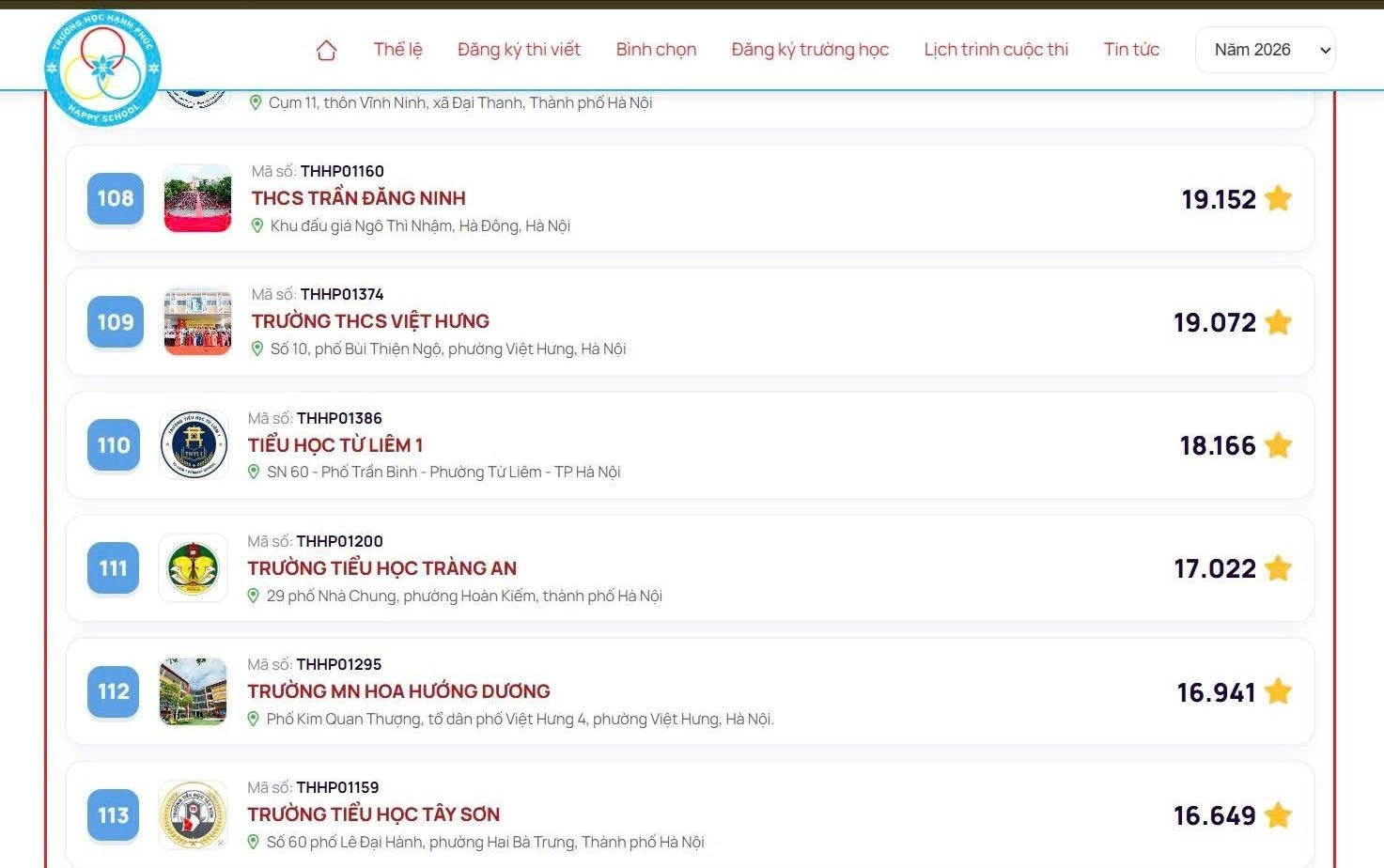Click the star icon next to 17.022
The height and width of the screenshot is (868, 1384).
[x=1278, y=568]
